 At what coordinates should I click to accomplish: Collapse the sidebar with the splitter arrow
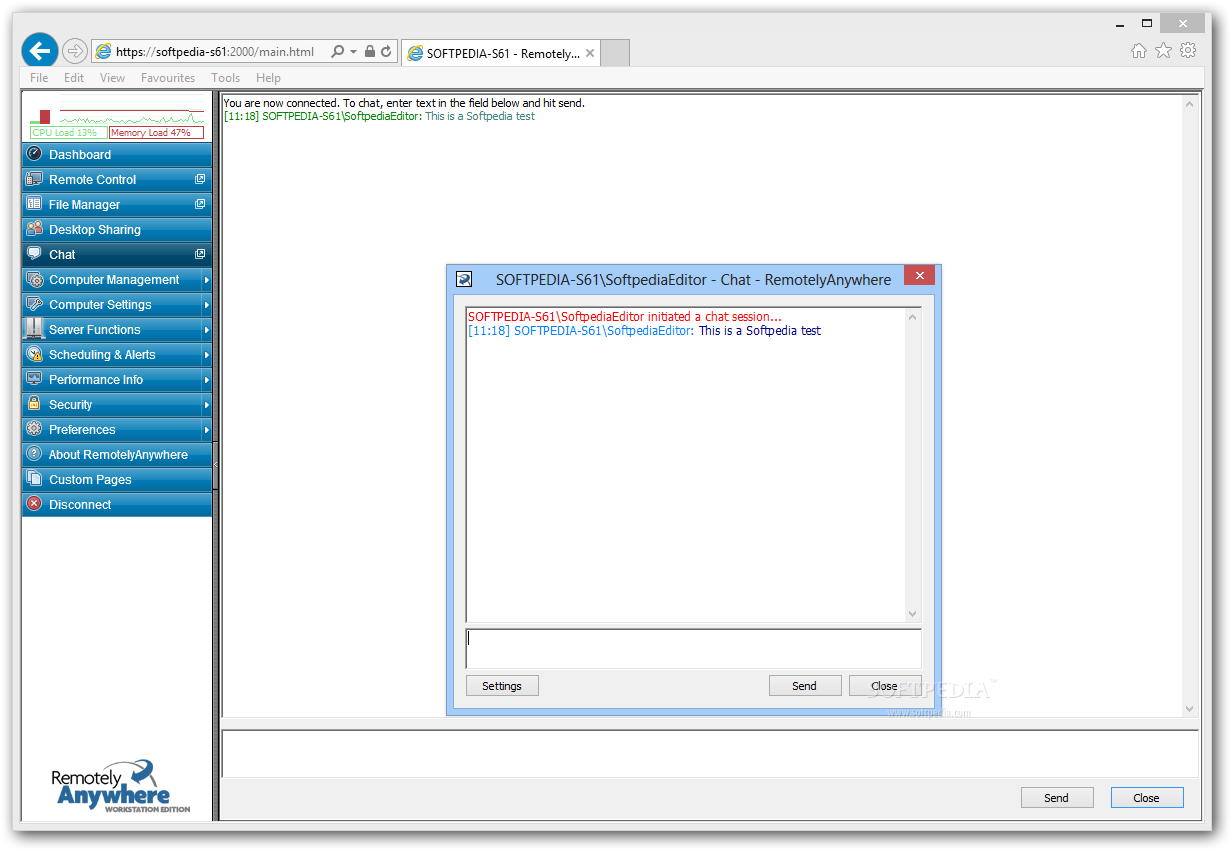pyautogui.click(x=216, y=465)
